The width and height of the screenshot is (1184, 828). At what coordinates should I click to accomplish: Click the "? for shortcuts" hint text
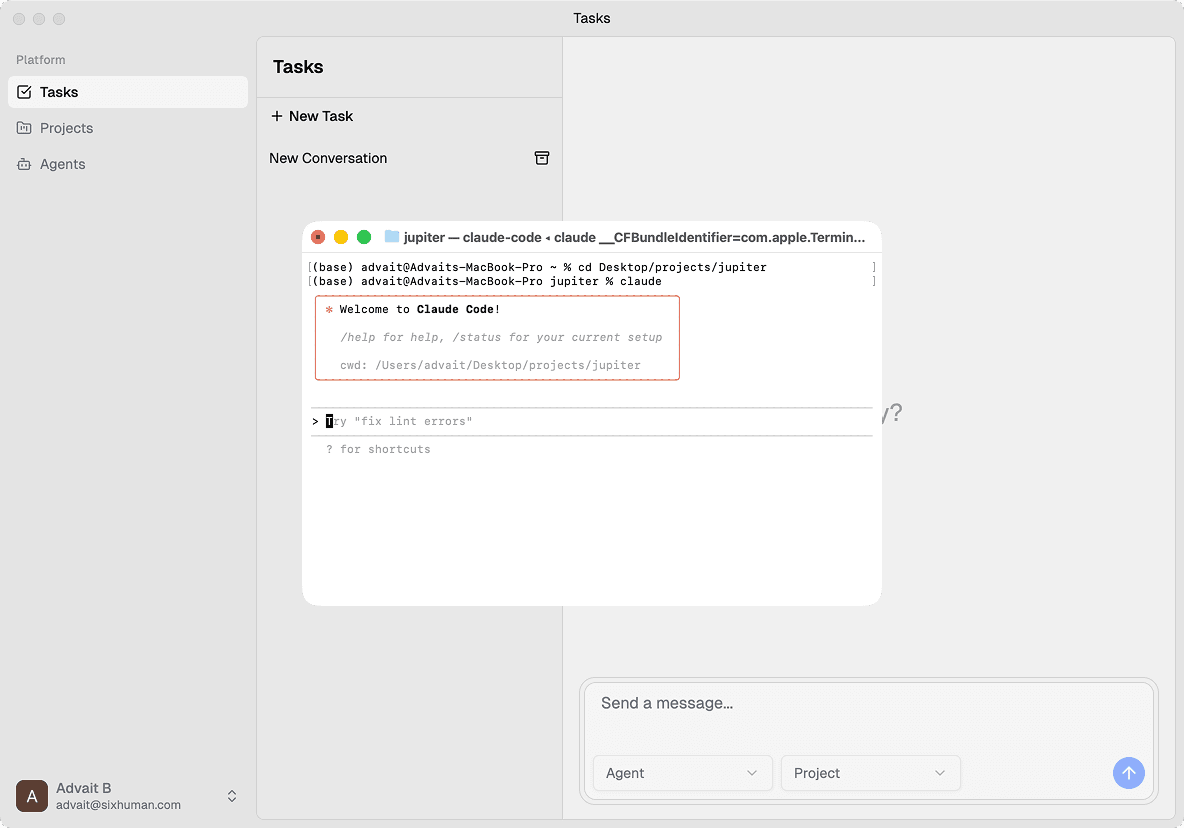(378, 449)
